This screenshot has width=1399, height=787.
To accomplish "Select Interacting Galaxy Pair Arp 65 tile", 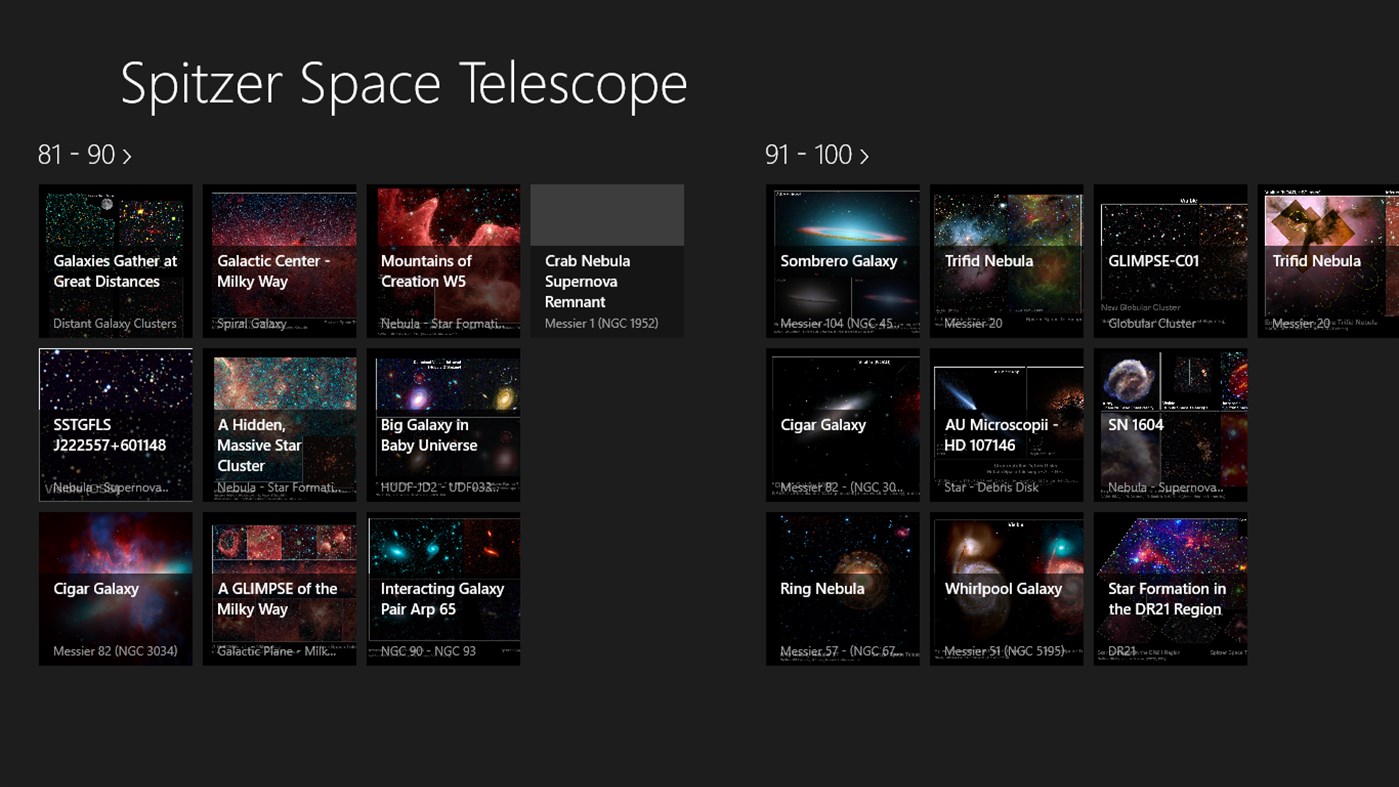I will [443, 588].
